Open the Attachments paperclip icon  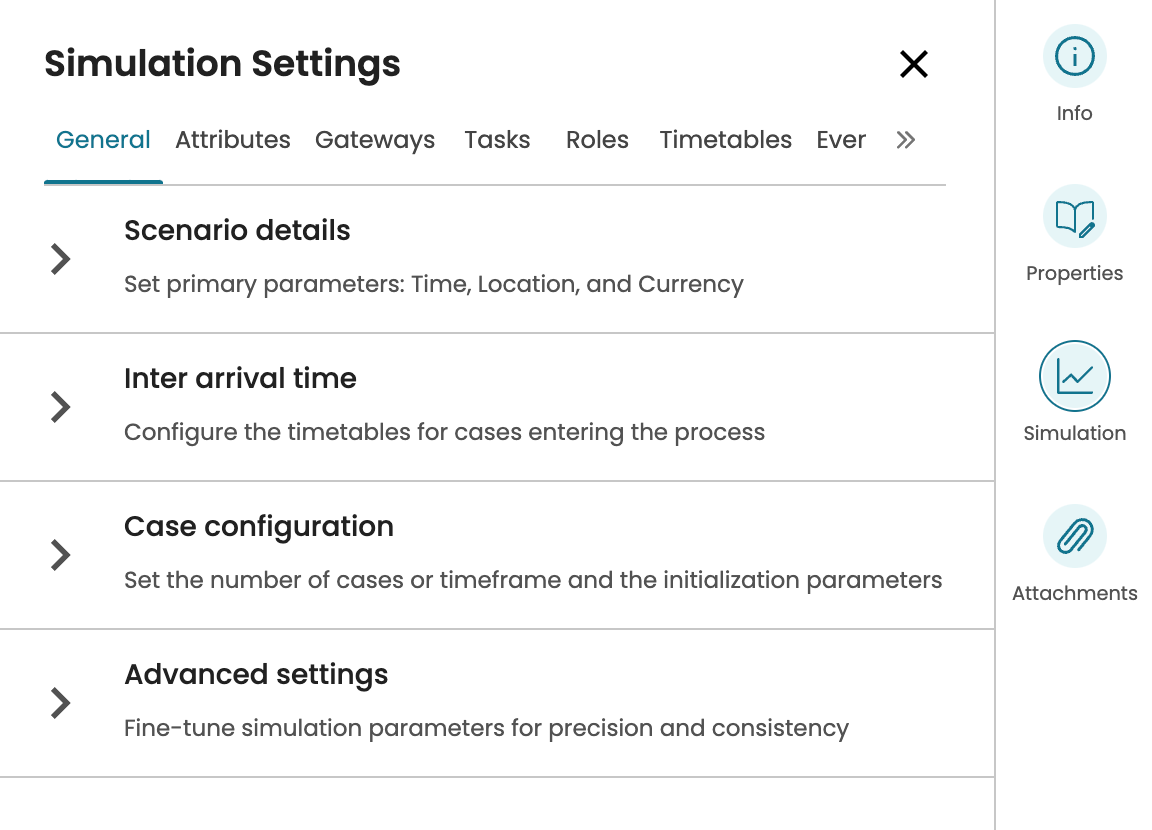pyautogui.click(x=1074, y=536)
